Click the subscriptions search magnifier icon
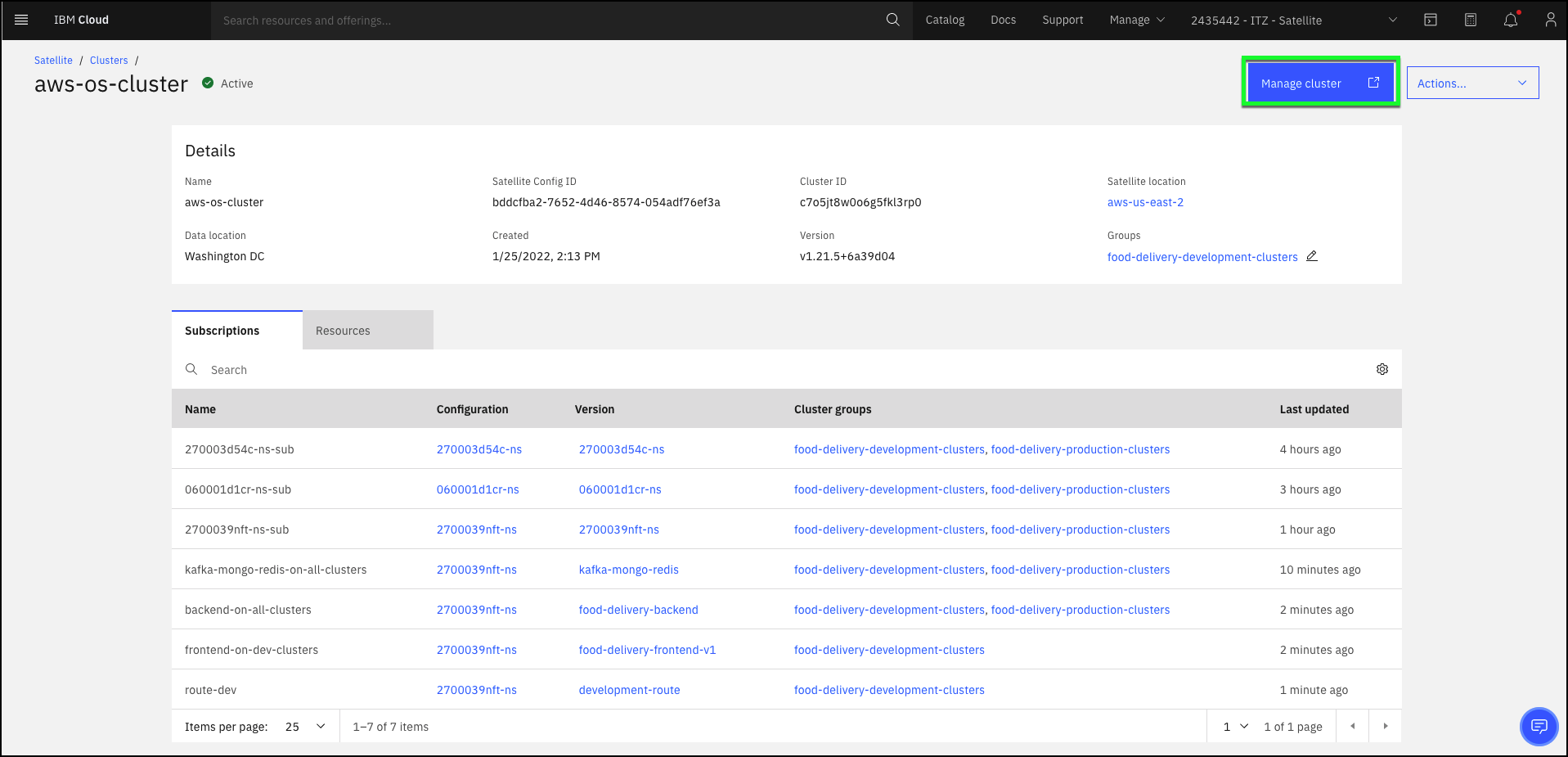The height and width of the screenshot is (757, 1568). coord(191,369)
